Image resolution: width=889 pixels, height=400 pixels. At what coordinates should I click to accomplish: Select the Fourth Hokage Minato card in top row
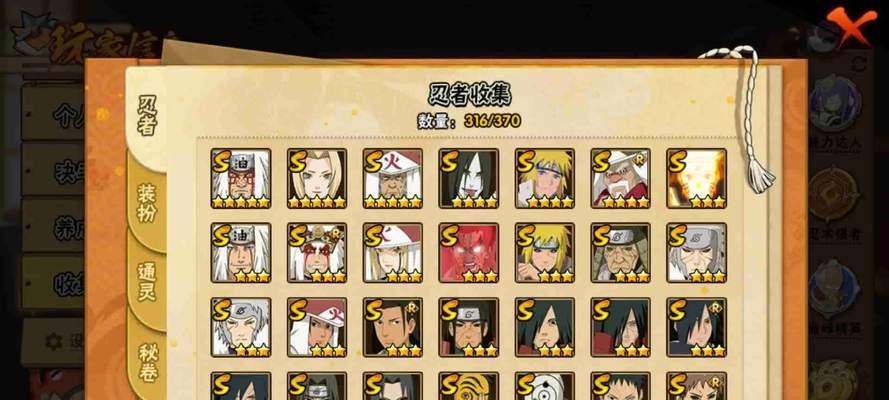(x=544, y=178)
